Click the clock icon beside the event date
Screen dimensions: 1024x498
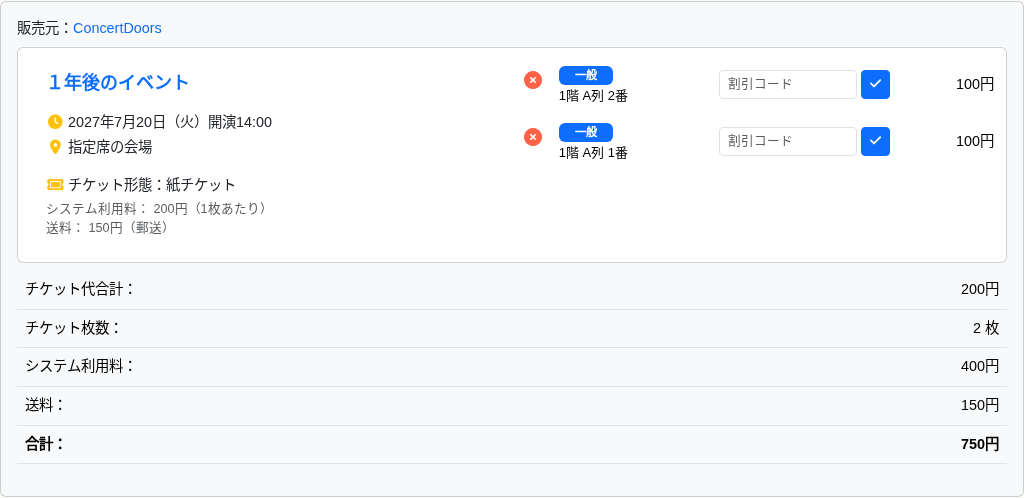(55, 122)
